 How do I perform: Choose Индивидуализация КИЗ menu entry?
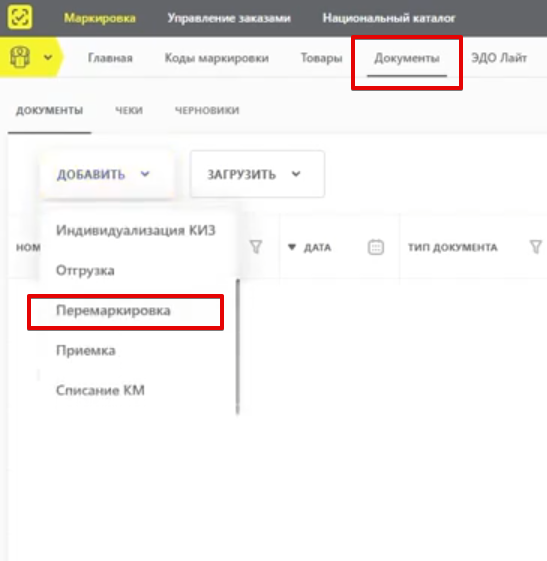coord(136,230)
